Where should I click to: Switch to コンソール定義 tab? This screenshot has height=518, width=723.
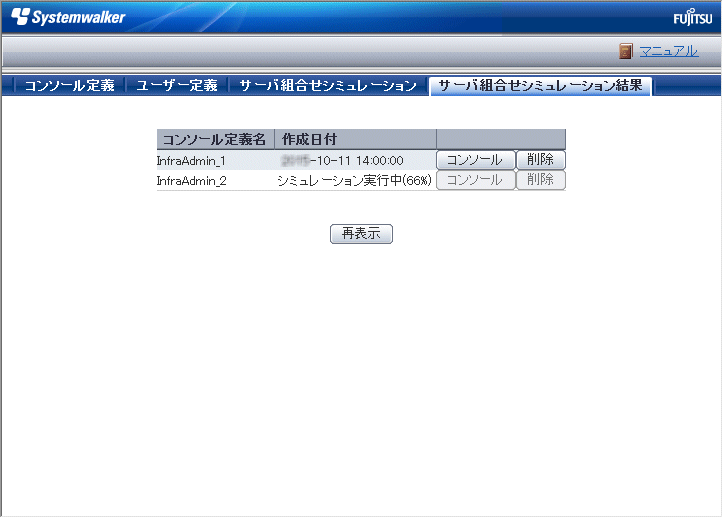[69, 86]
